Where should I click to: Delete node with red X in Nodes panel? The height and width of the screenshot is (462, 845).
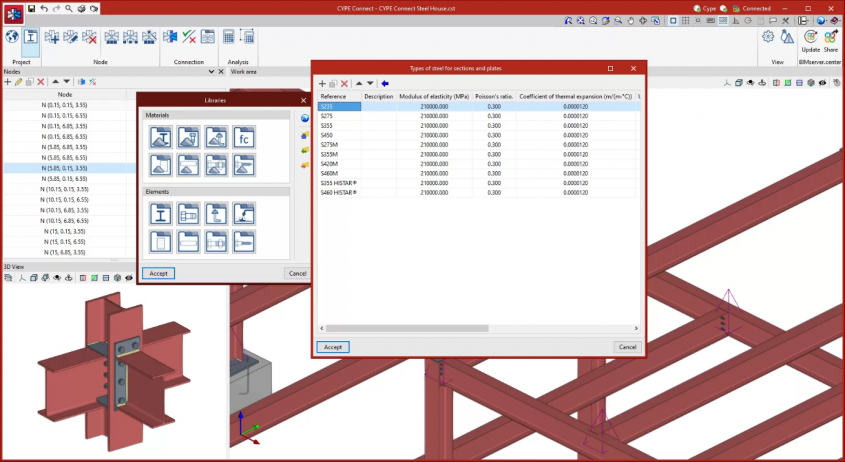coord(40,82)
